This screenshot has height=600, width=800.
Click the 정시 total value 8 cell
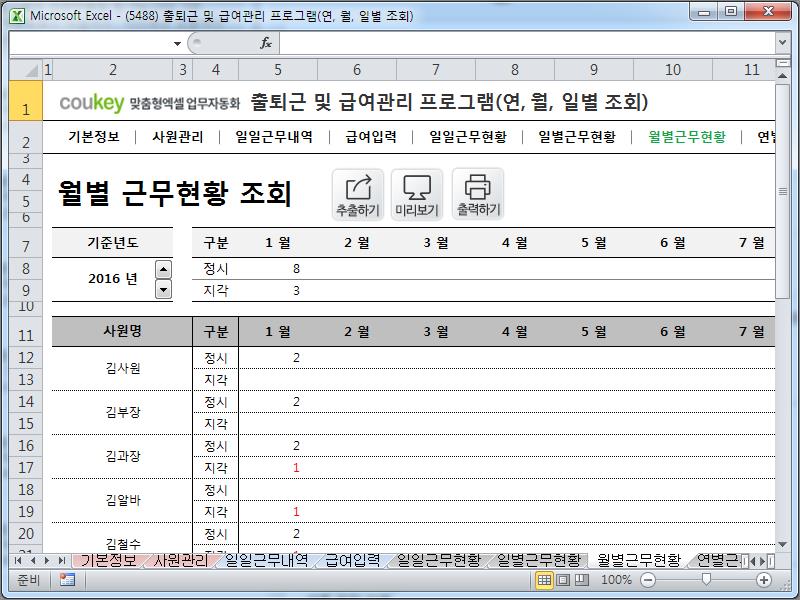pyautogui.click(x=278, y=269)
